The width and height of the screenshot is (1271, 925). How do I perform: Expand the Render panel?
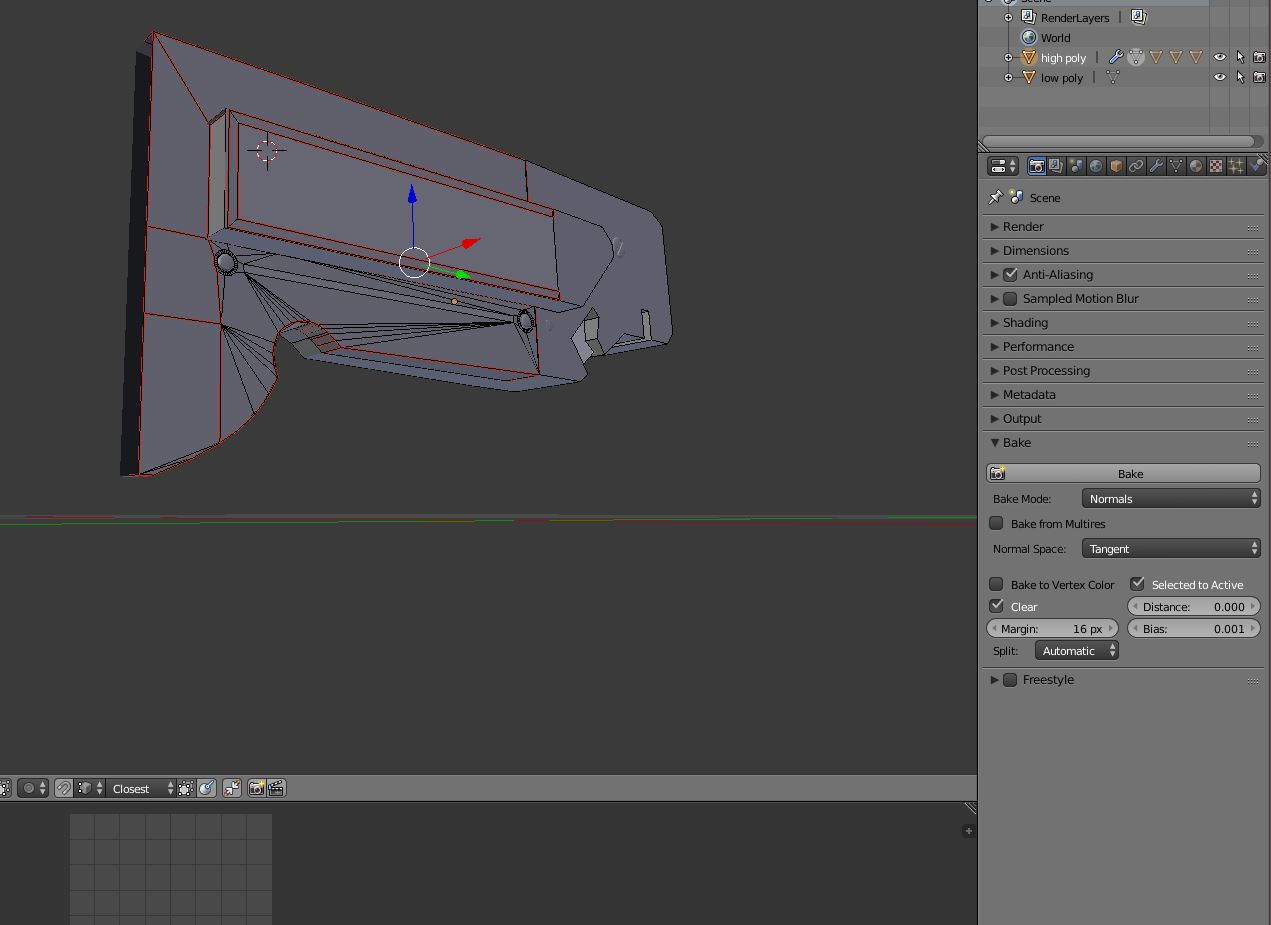[x=1023, y=227]
